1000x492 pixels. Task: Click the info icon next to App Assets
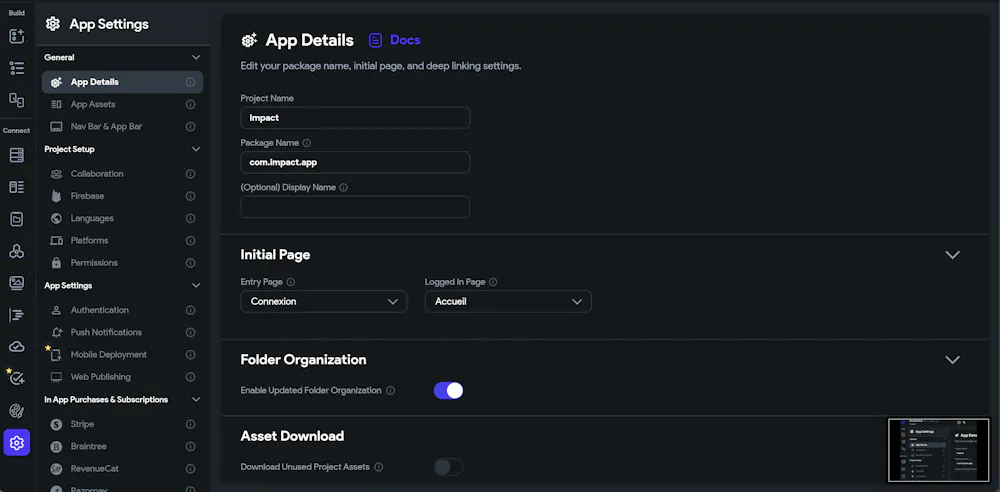pos(190,104)
